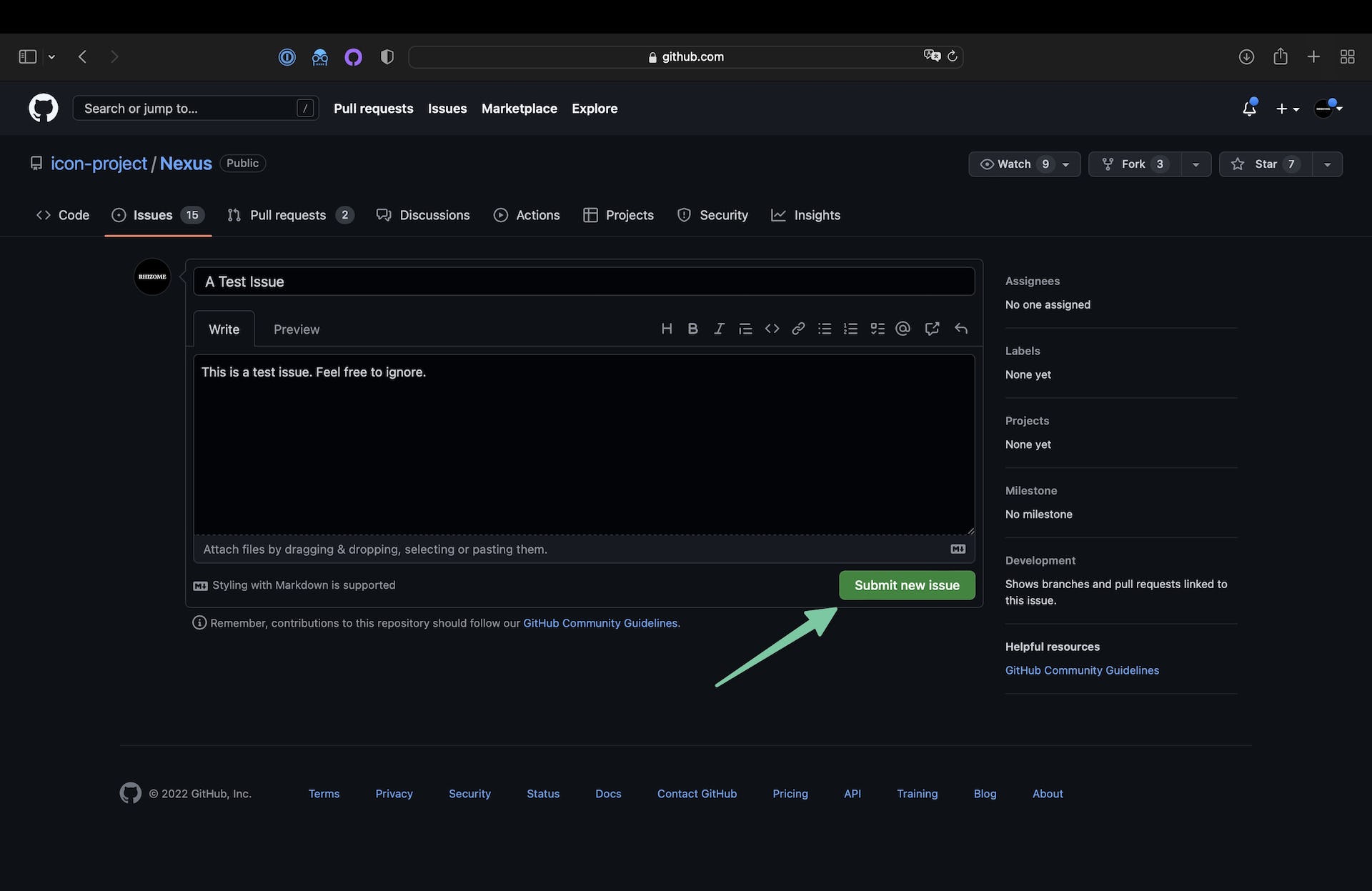
Task: Apply italic formatting
Action: pos(719,329)
